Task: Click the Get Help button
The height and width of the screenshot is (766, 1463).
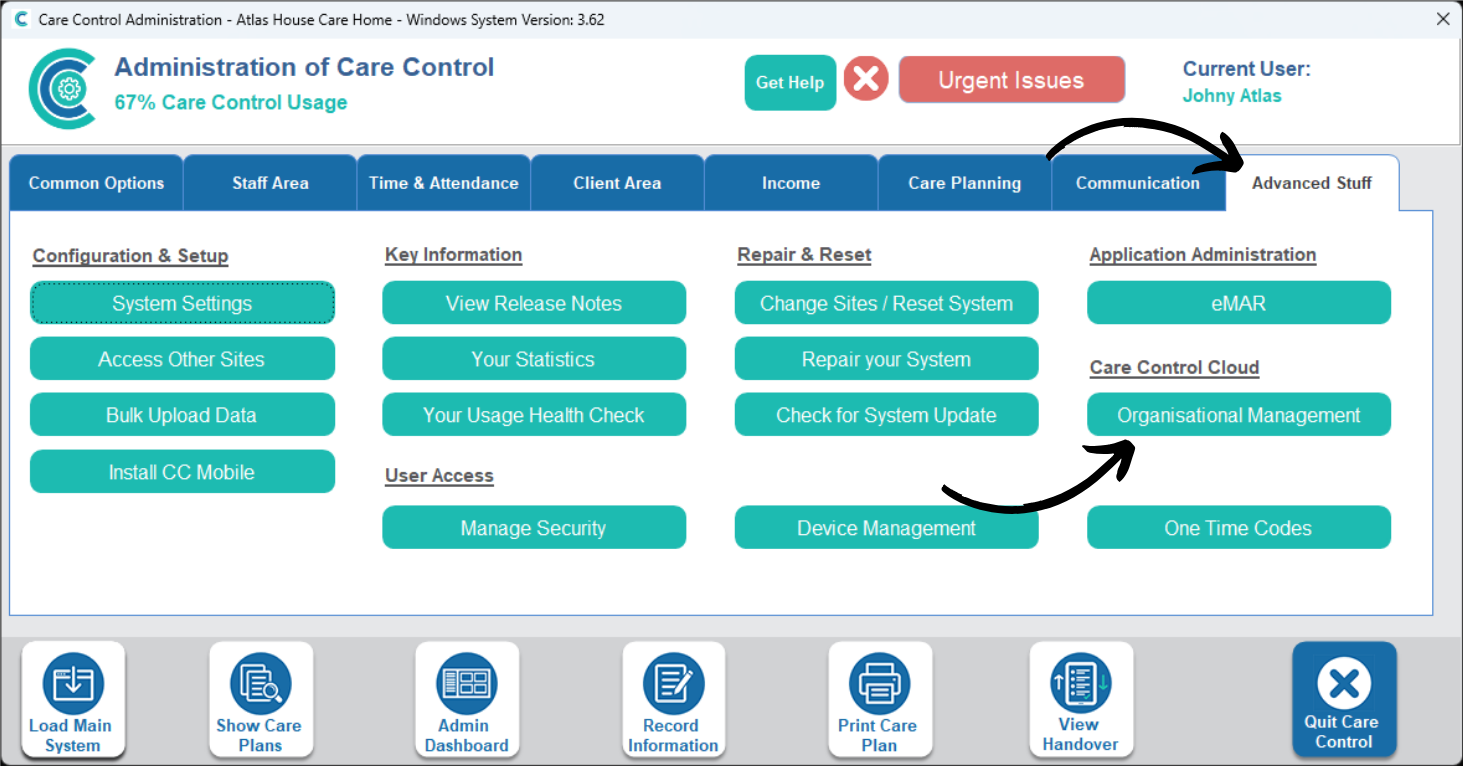Action: point(790,83)
